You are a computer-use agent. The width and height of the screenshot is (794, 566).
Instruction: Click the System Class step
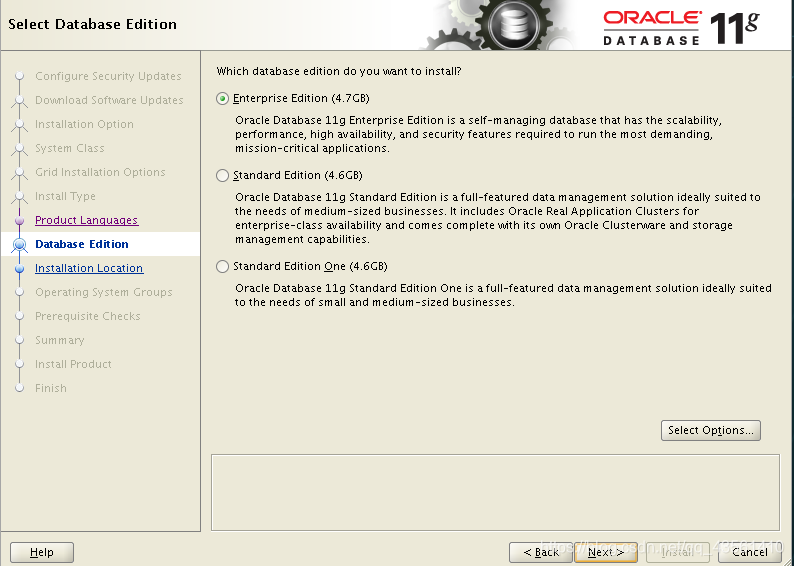tap(70, 148)
